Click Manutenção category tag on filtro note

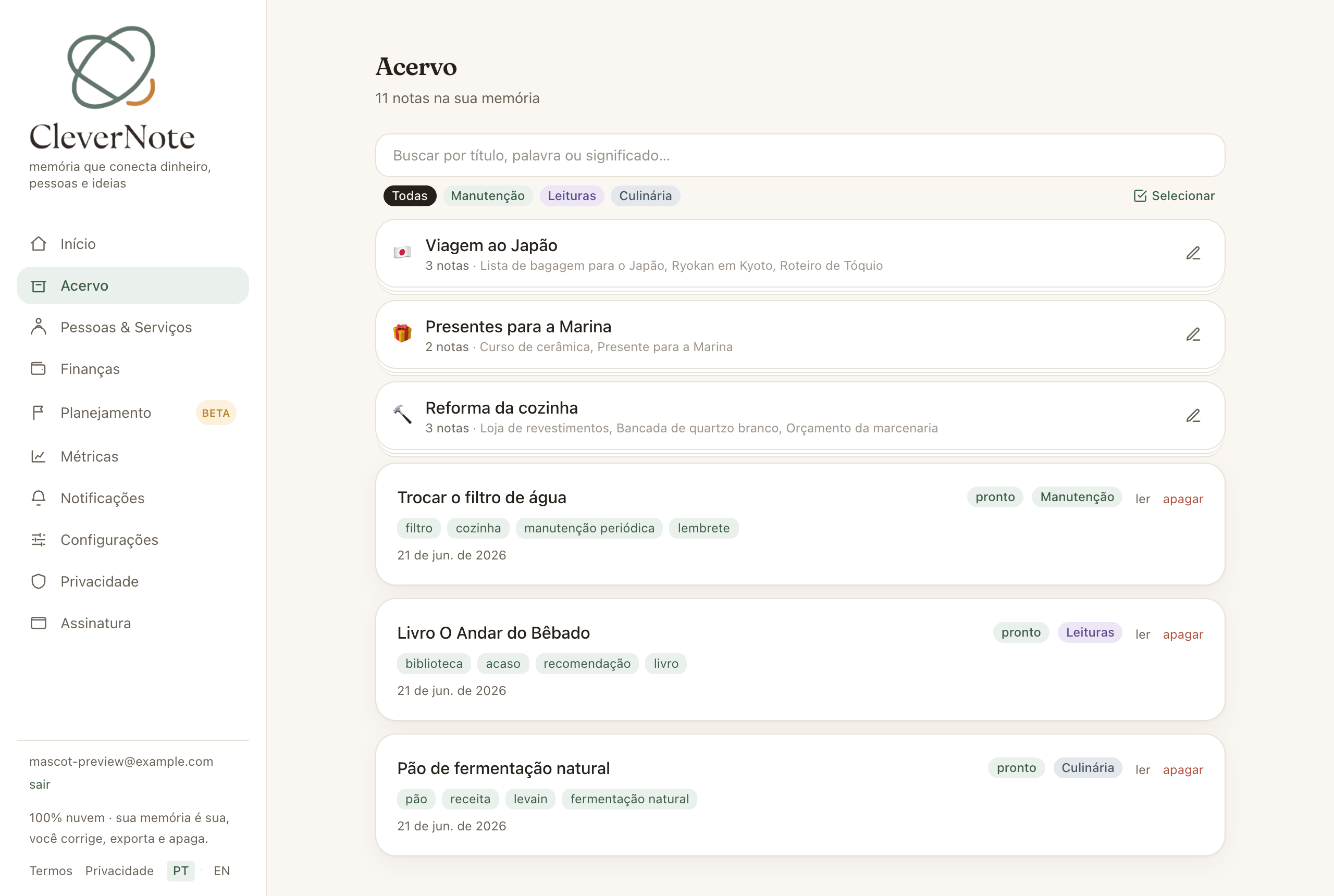pyautogui.click(x=1077, y=497)
